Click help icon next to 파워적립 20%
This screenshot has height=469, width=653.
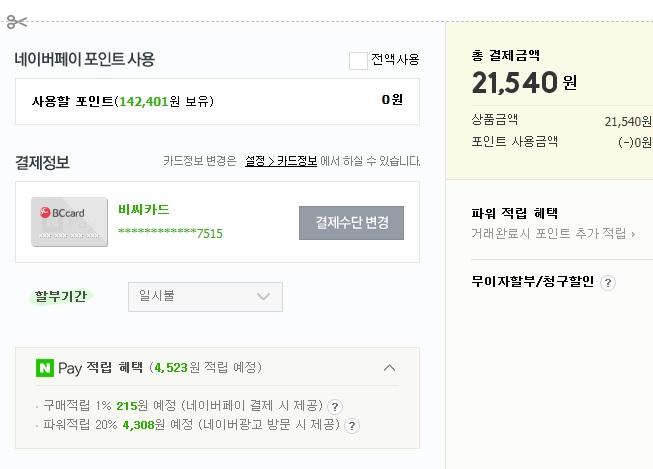pos(352,425)
